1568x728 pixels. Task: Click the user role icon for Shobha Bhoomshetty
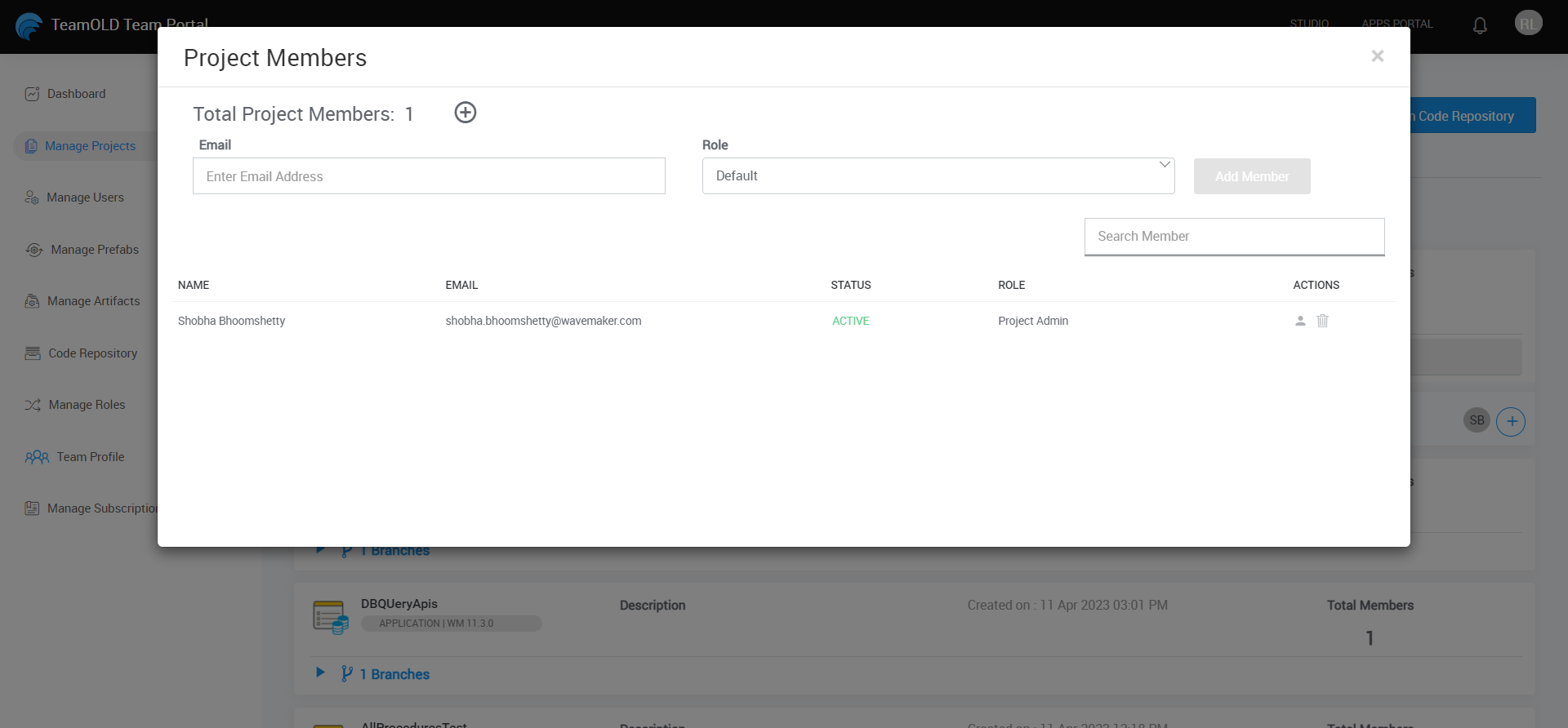click(1300, 321)
